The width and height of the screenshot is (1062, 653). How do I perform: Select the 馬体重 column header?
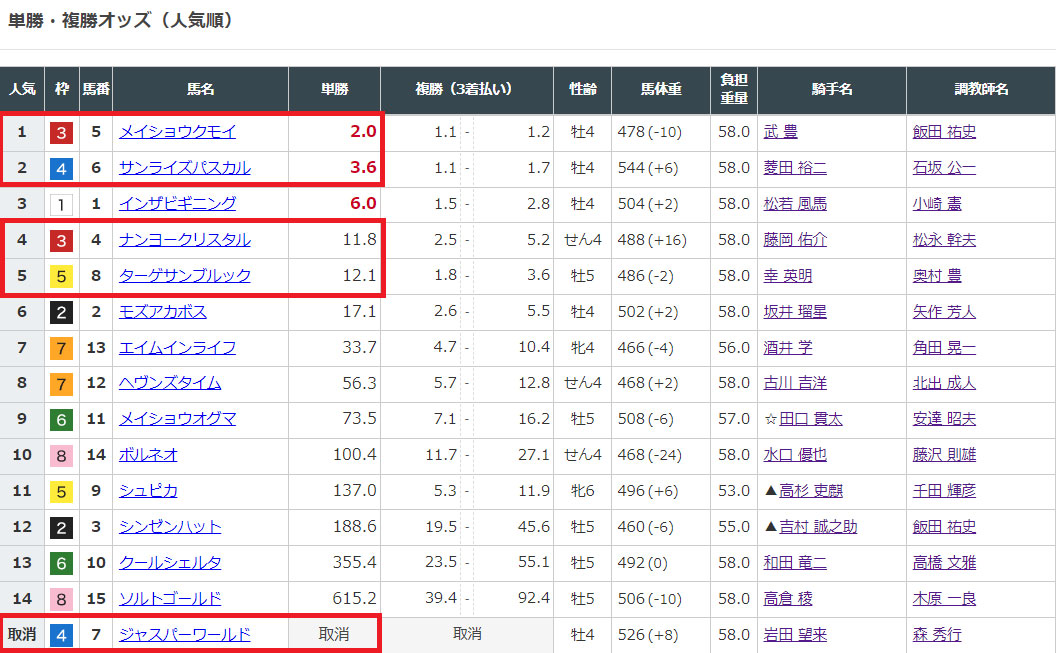tap(661, 90)
